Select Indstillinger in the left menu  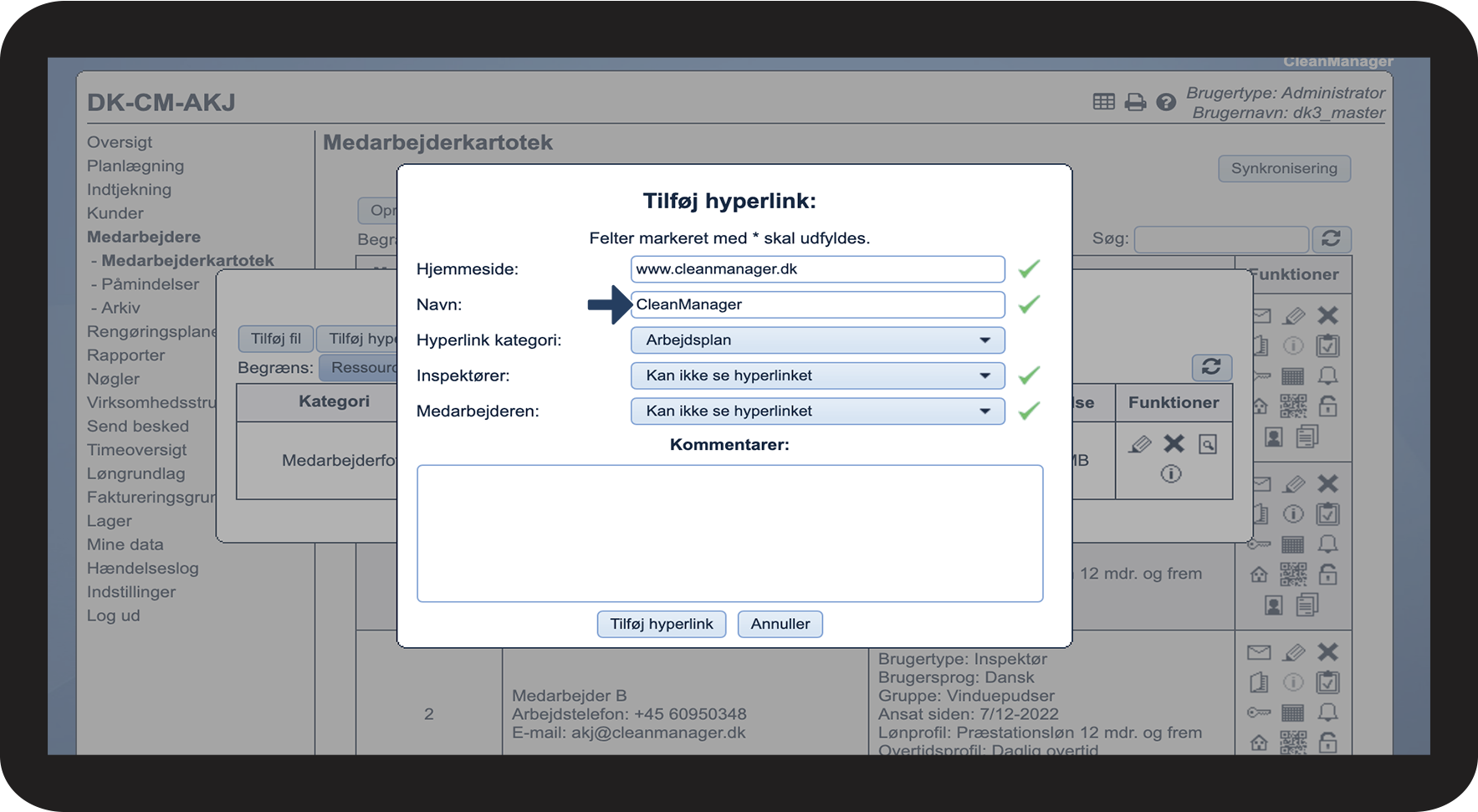pos(131,591)
